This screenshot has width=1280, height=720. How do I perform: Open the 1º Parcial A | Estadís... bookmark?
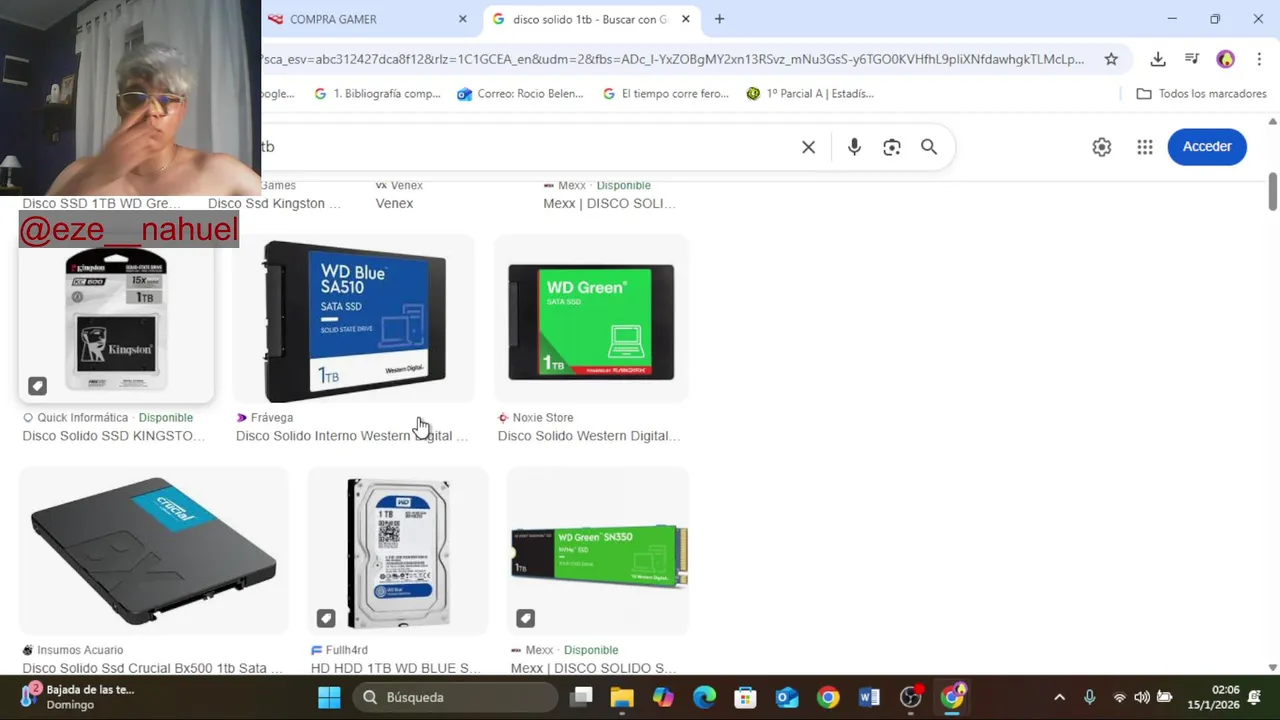[811, 94]
